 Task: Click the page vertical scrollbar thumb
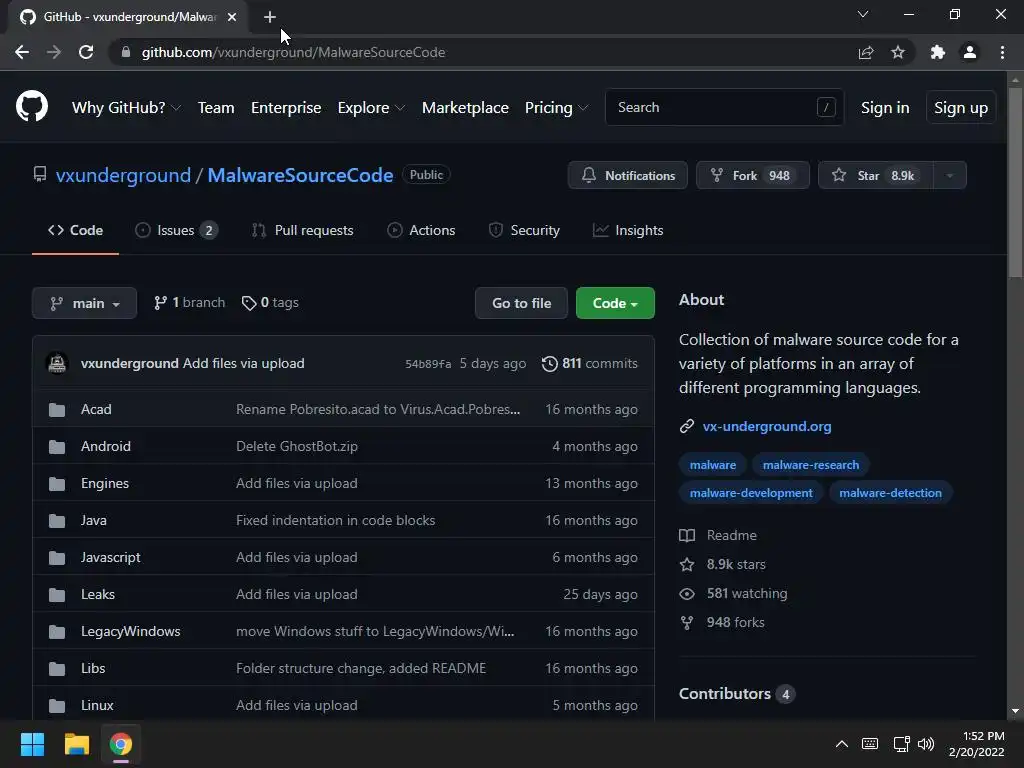click(1015, 183)
